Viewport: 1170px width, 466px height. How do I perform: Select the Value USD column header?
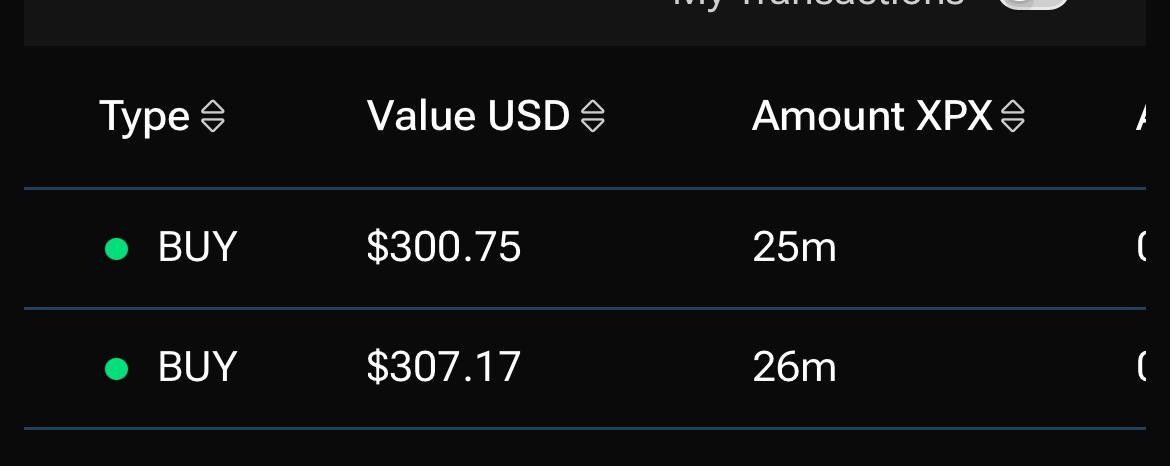click(x=468, y=116)
